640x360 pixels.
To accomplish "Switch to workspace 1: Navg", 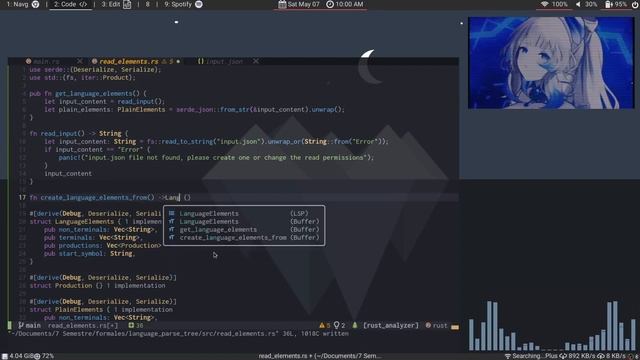I will coord(22,4).
